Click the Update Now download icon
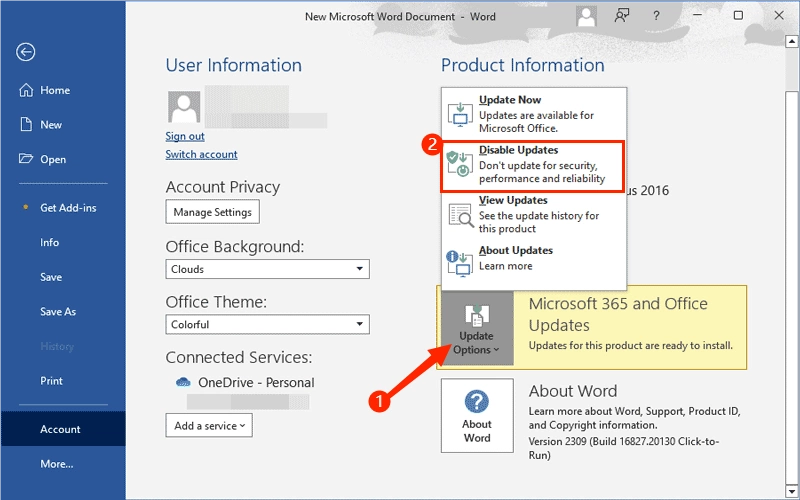 coord(460,114)
